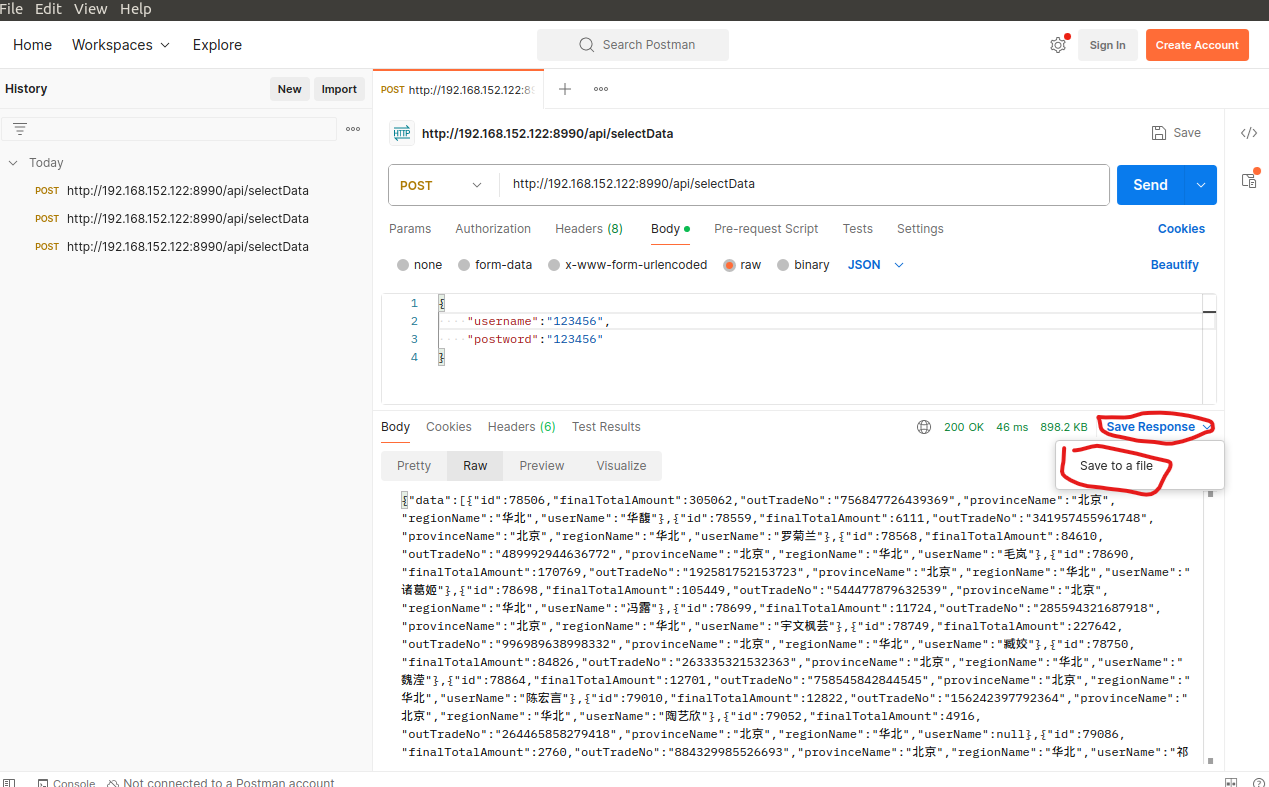The width and height of the screenshot is (1269, 787).
Task: Open the Test Results tab
Action: 606,427
